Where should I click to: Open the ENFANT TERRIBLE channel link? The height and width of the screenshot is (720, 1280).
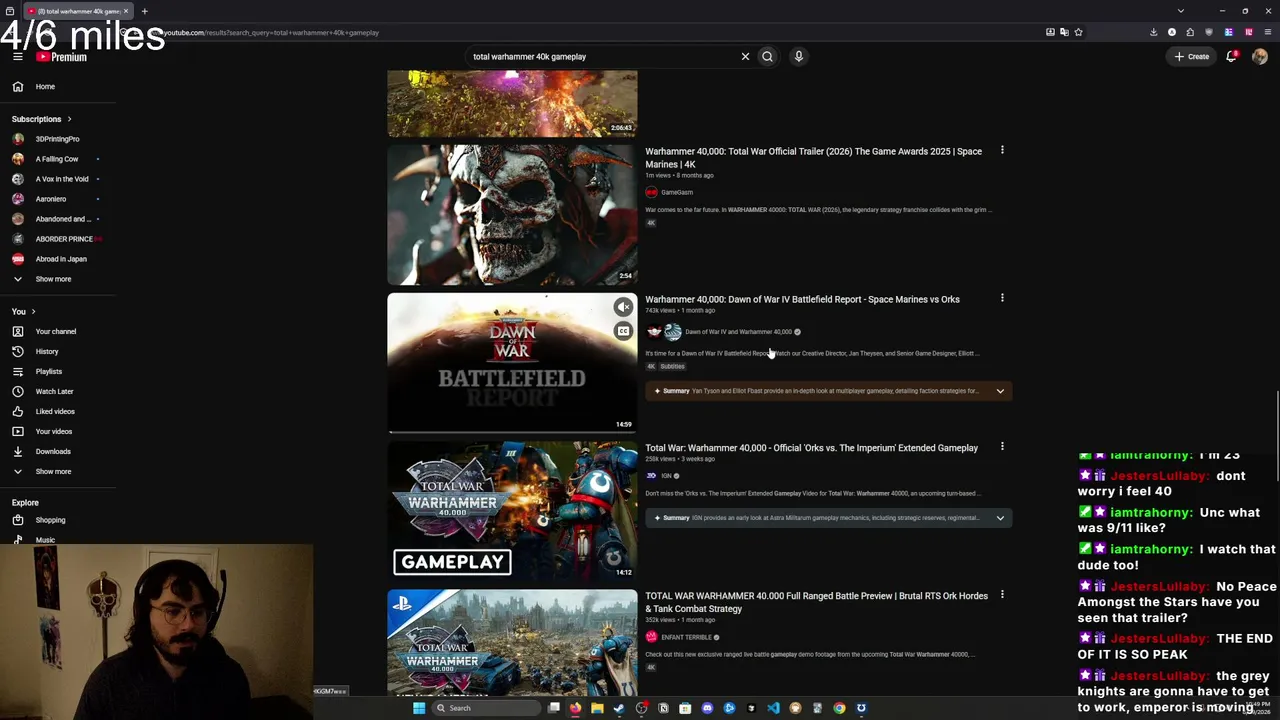pyautogui.click(x=686, y=637)
